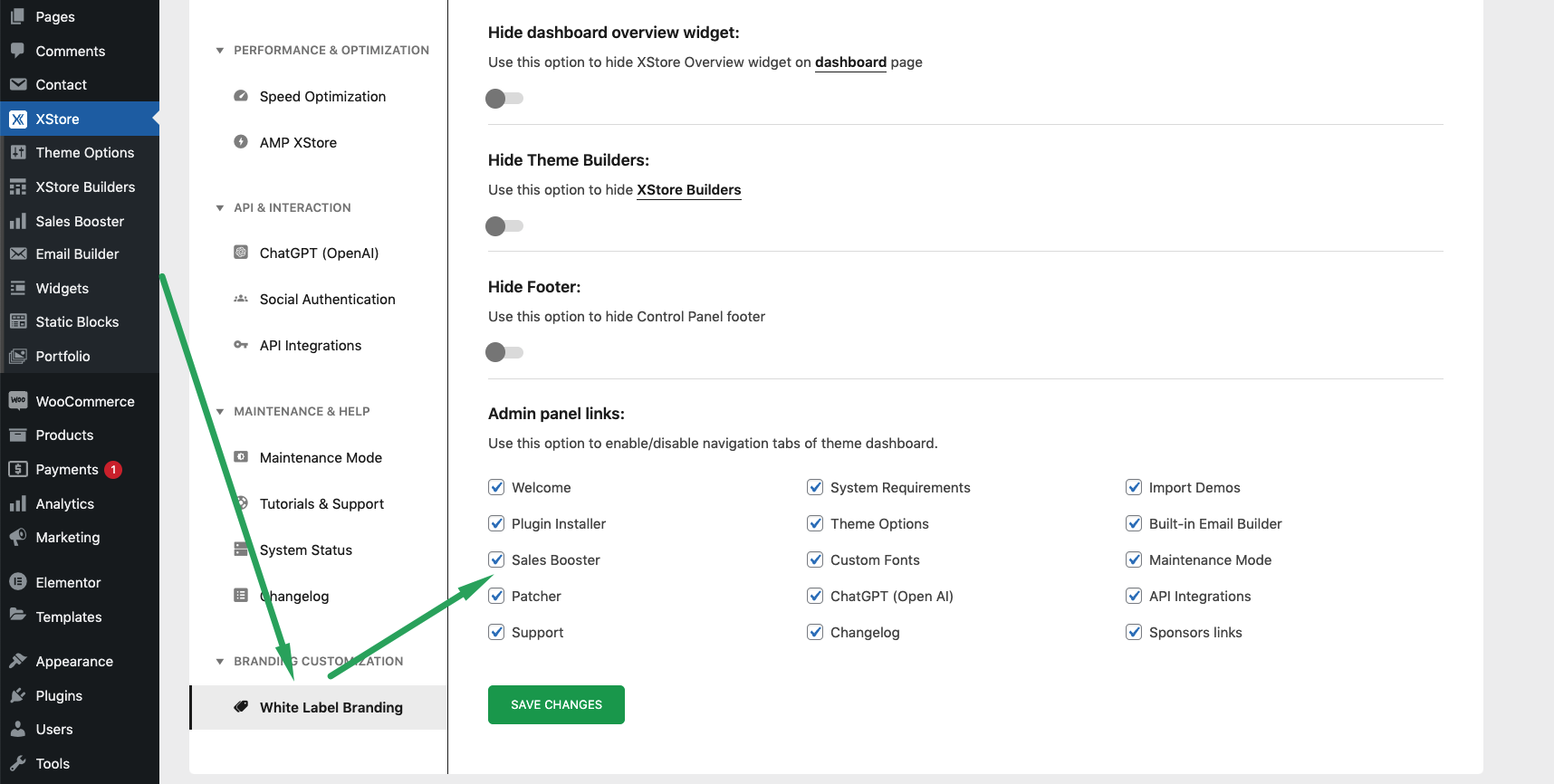Uncheck the Sponsors links checkbox
The height and width of the screenshot is (784, 1554).
tap(1134, 632)
